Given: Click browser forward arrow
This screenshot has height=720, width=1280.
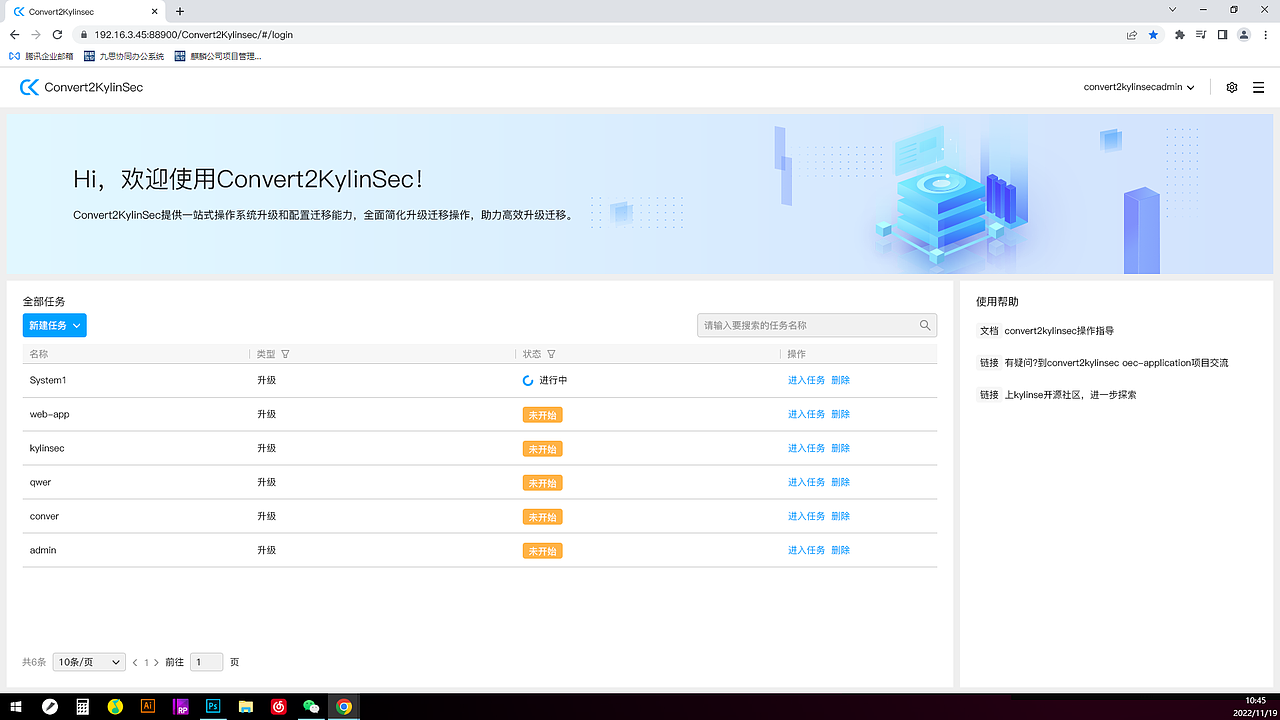Looking at the screenshot, I should pos(36,34).
